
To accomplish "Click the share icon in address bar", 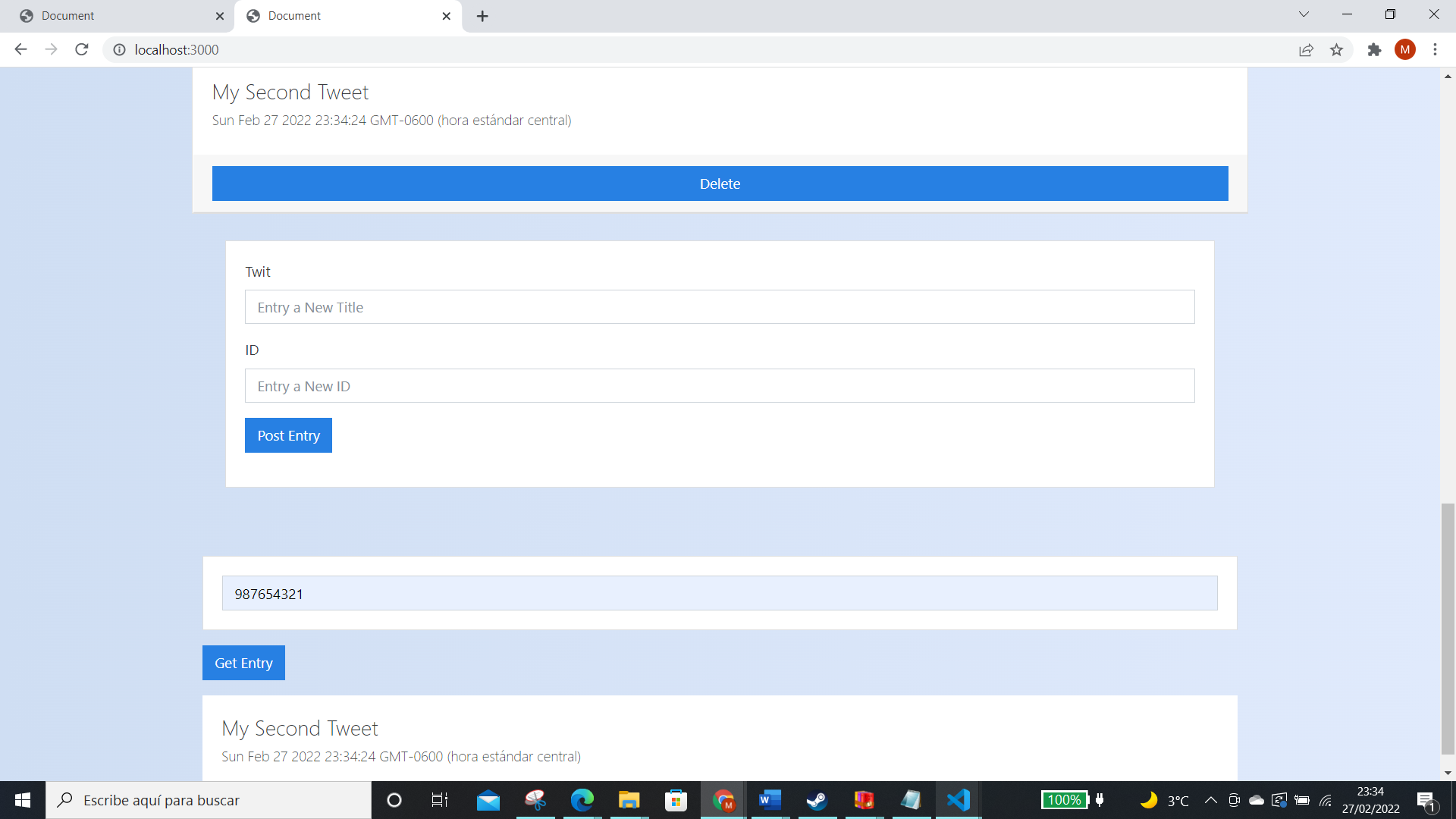I will pyautogui.click(x=1305, y=49).
